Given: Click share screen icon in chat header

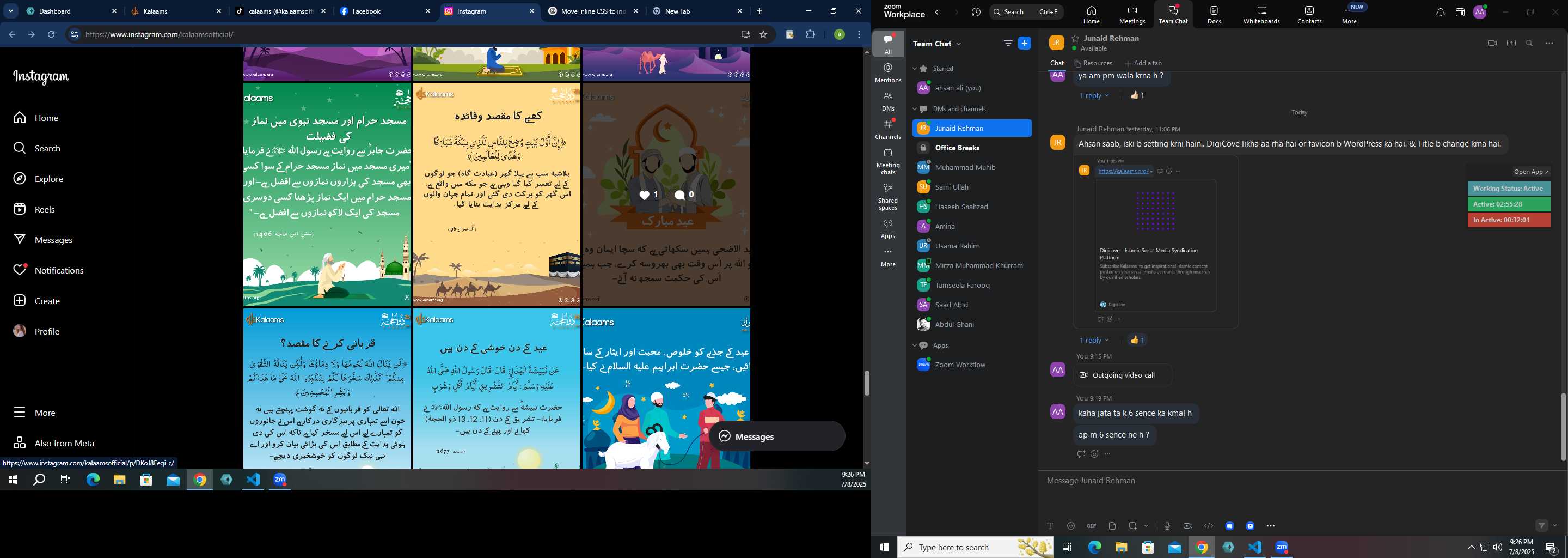Looking at the screenshot, I should (1511, 43).
